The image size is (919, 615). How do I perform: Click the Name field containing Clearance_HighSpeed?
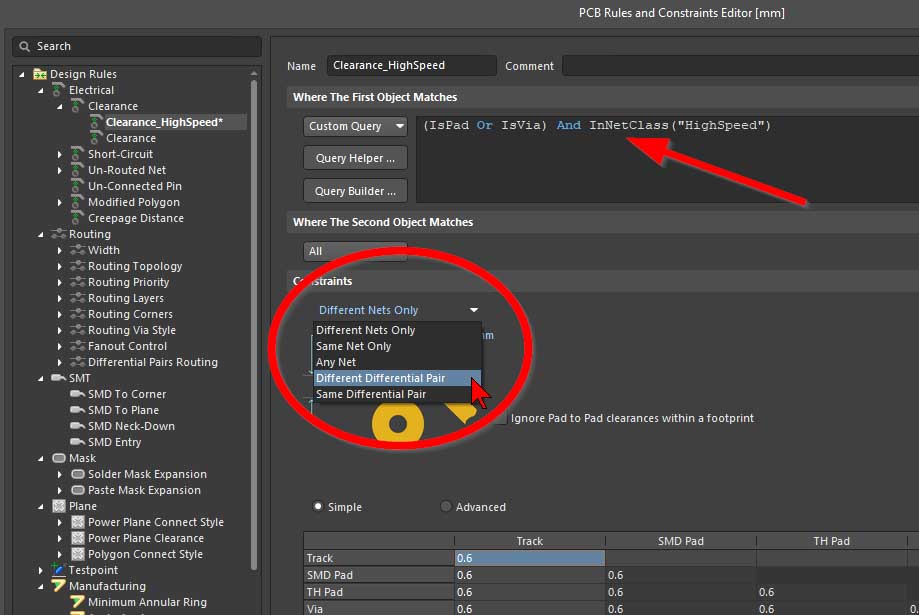(x=411, y=66)
